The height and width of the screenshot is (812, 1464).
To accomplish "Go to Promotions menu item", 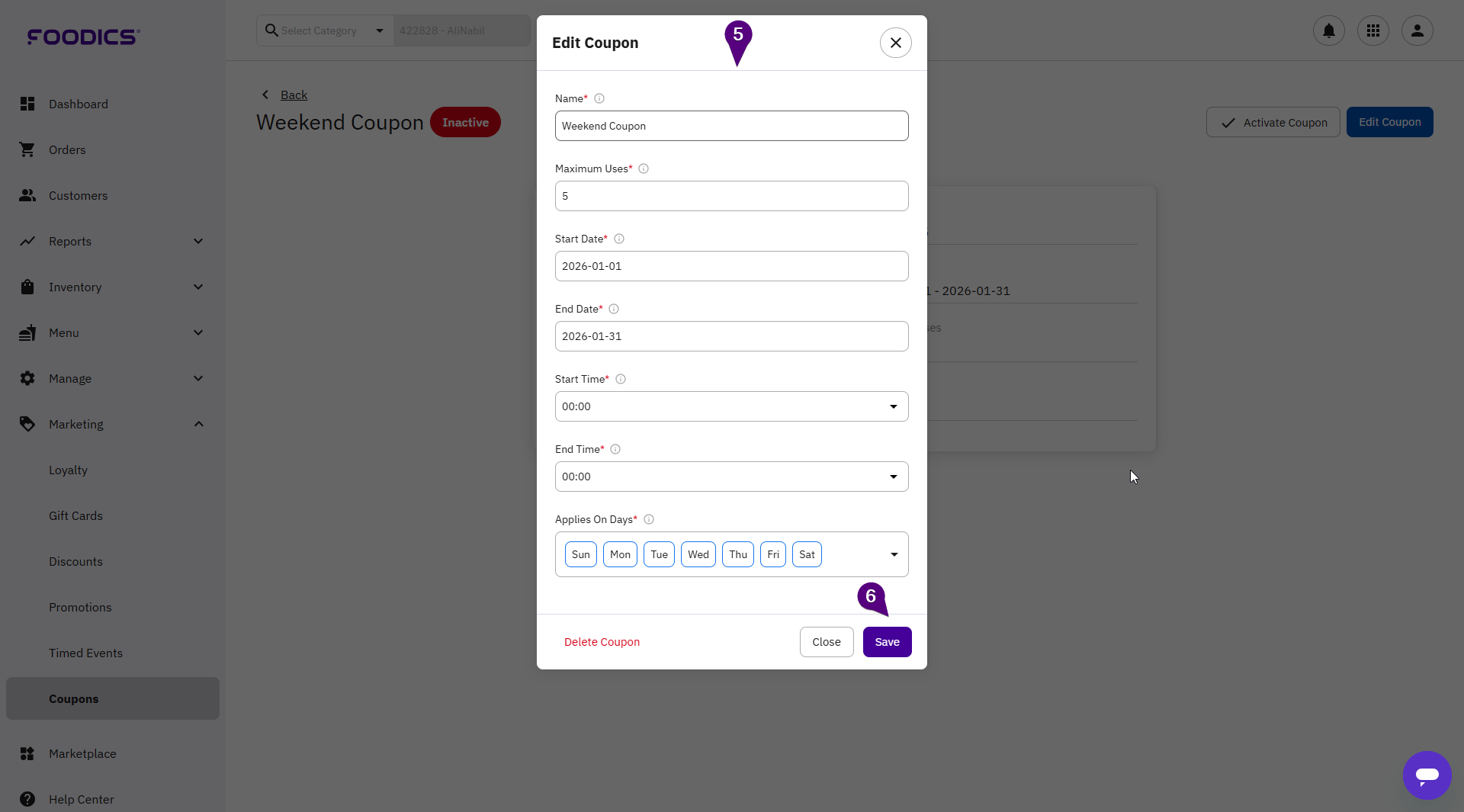I will pyautogui.click(x=80, y=607).
